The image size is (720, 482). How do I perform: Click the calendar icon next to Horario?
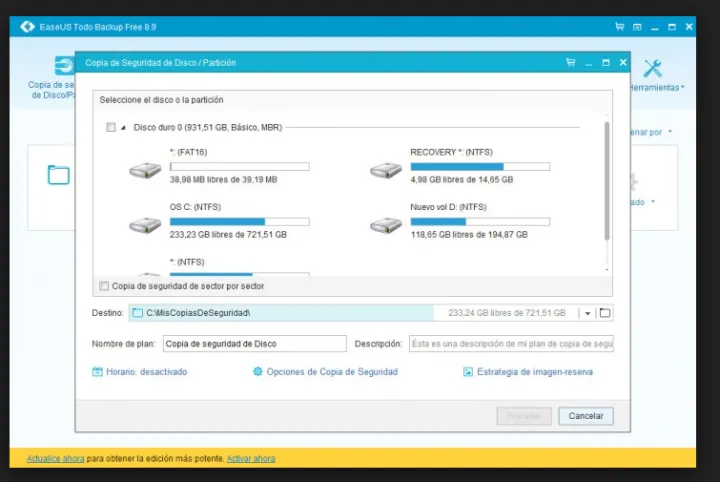point(97,372)
